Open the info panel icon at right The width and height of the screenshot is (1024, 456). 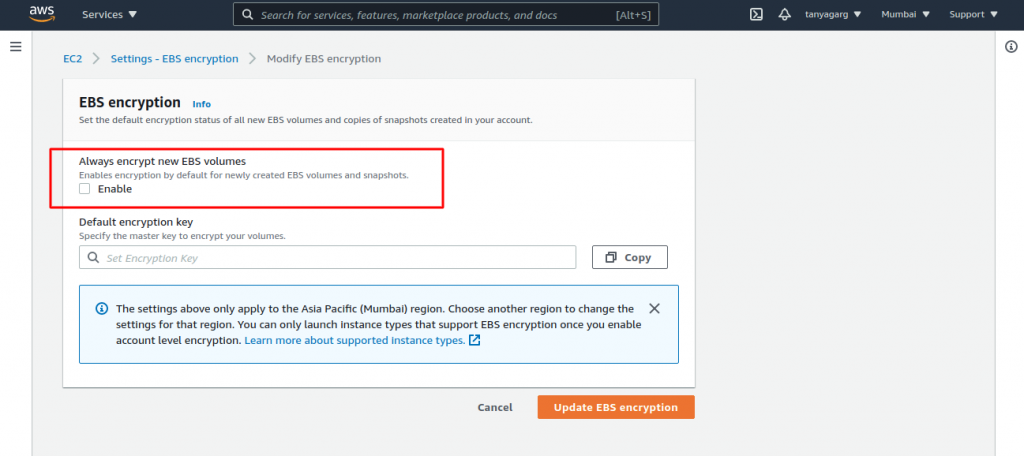coord(1011,46)
